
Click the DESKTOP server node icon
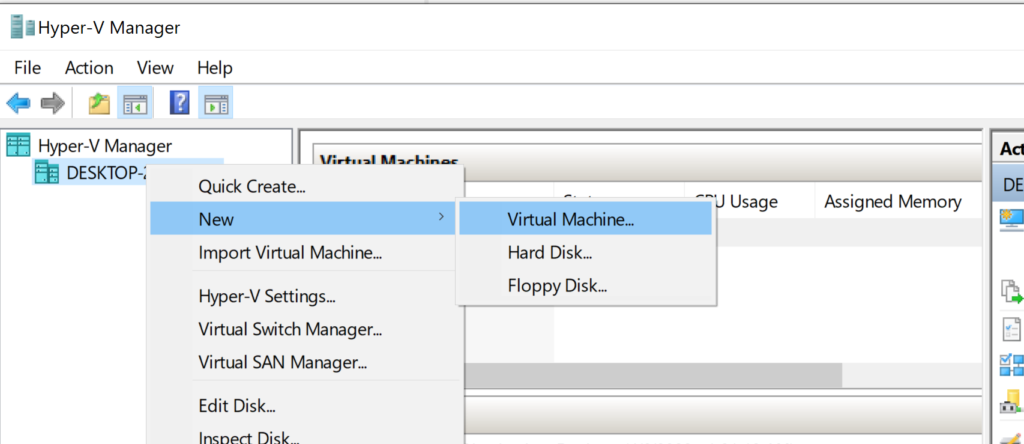point(47,172)
